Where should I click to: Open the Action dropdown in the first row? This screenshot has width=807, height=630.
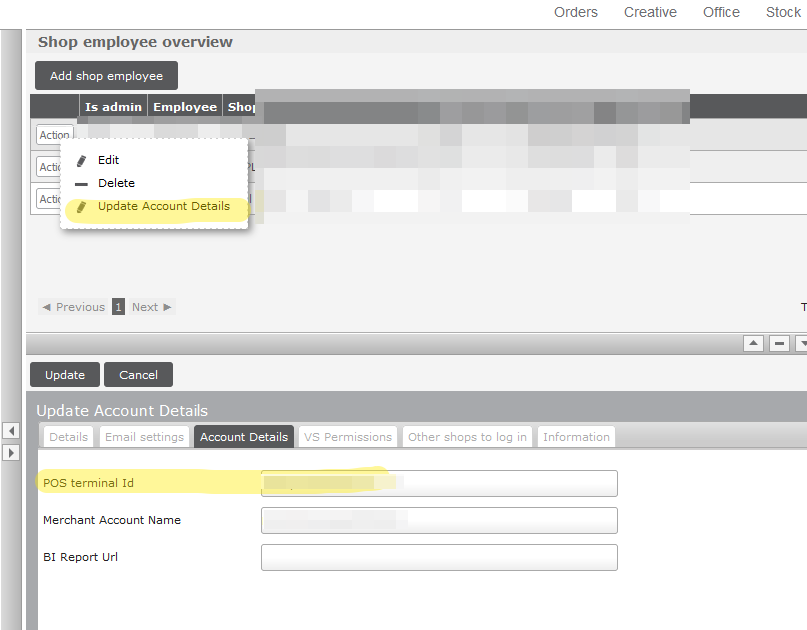click(x=54, y=135)
